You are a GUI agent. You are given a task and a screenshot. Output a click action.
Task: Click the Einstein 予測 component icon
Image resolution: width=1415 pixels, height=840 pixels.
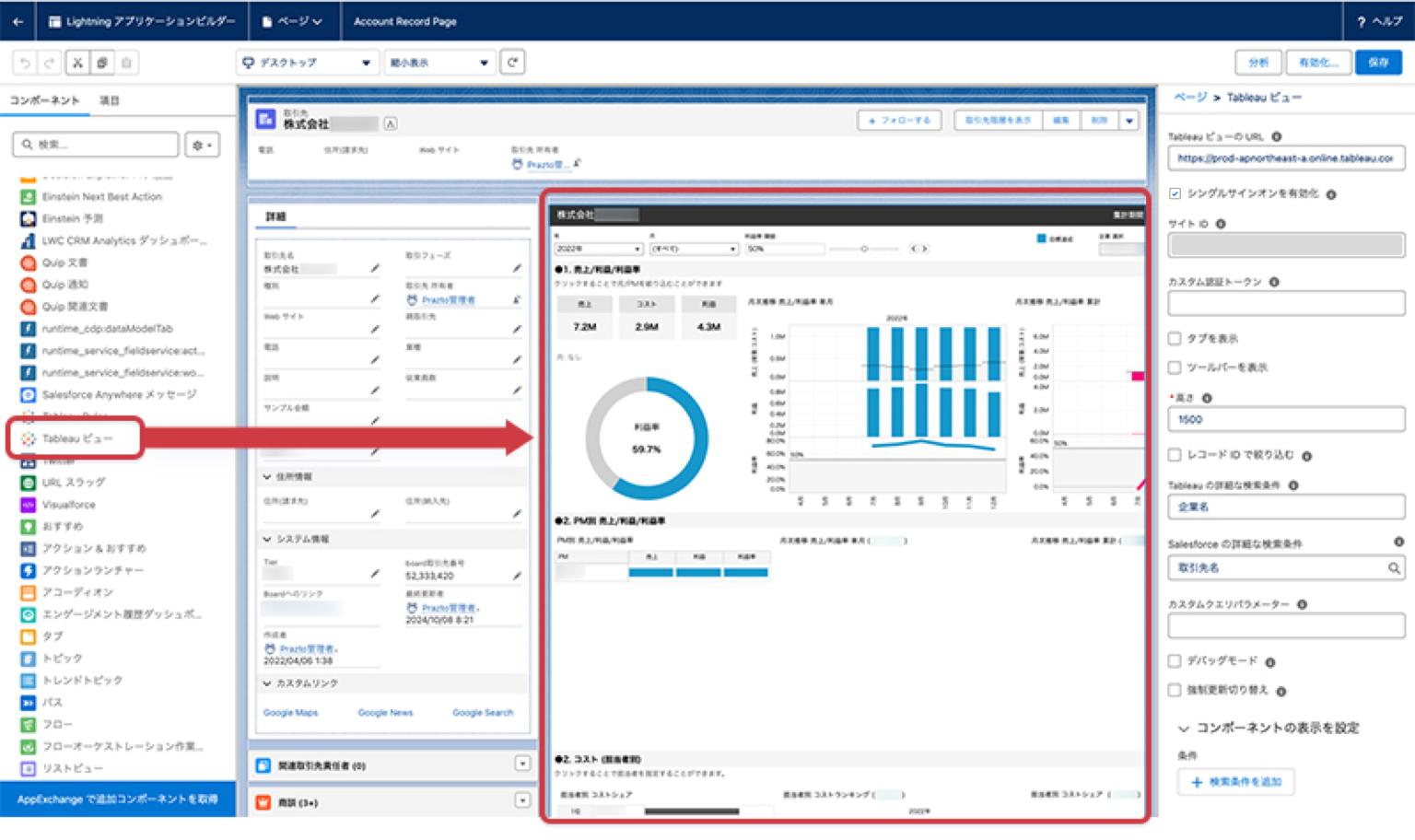coord(27,218)
